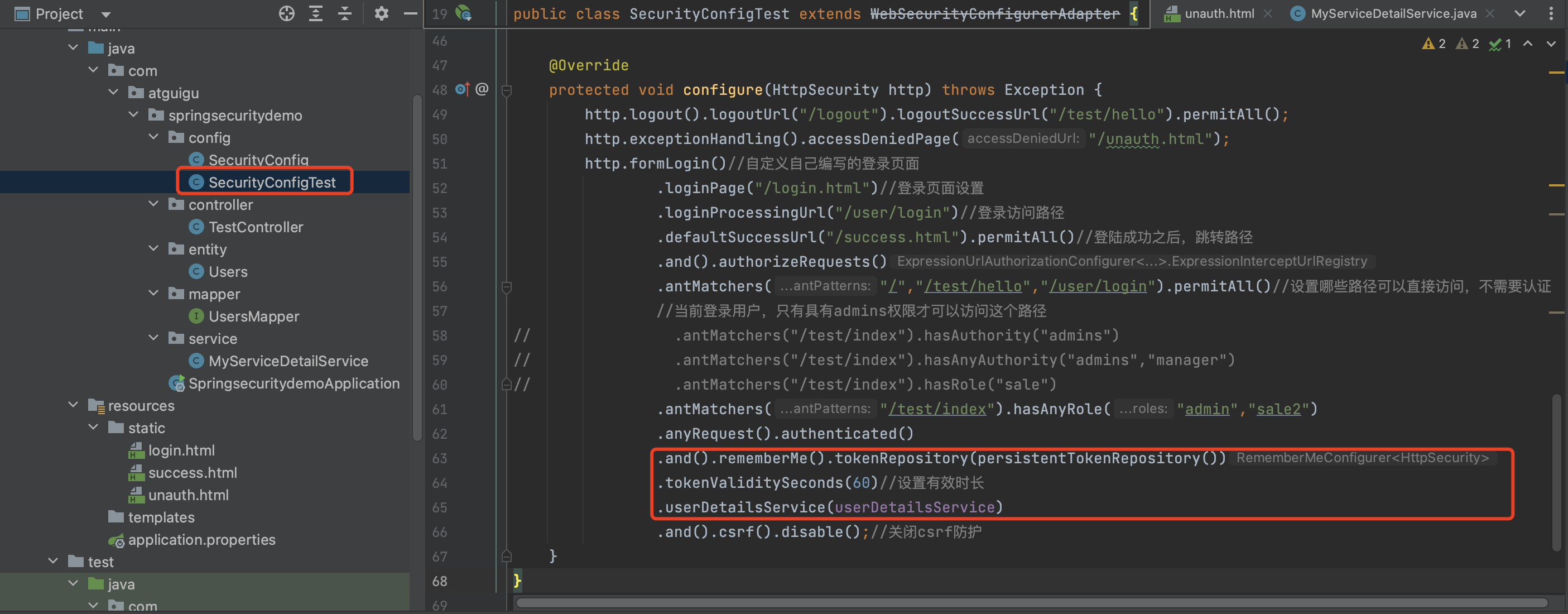Click the locate/select opened file crosshair icon
The width and height of the screenshot is (1568, 614).
pos(287,13)
